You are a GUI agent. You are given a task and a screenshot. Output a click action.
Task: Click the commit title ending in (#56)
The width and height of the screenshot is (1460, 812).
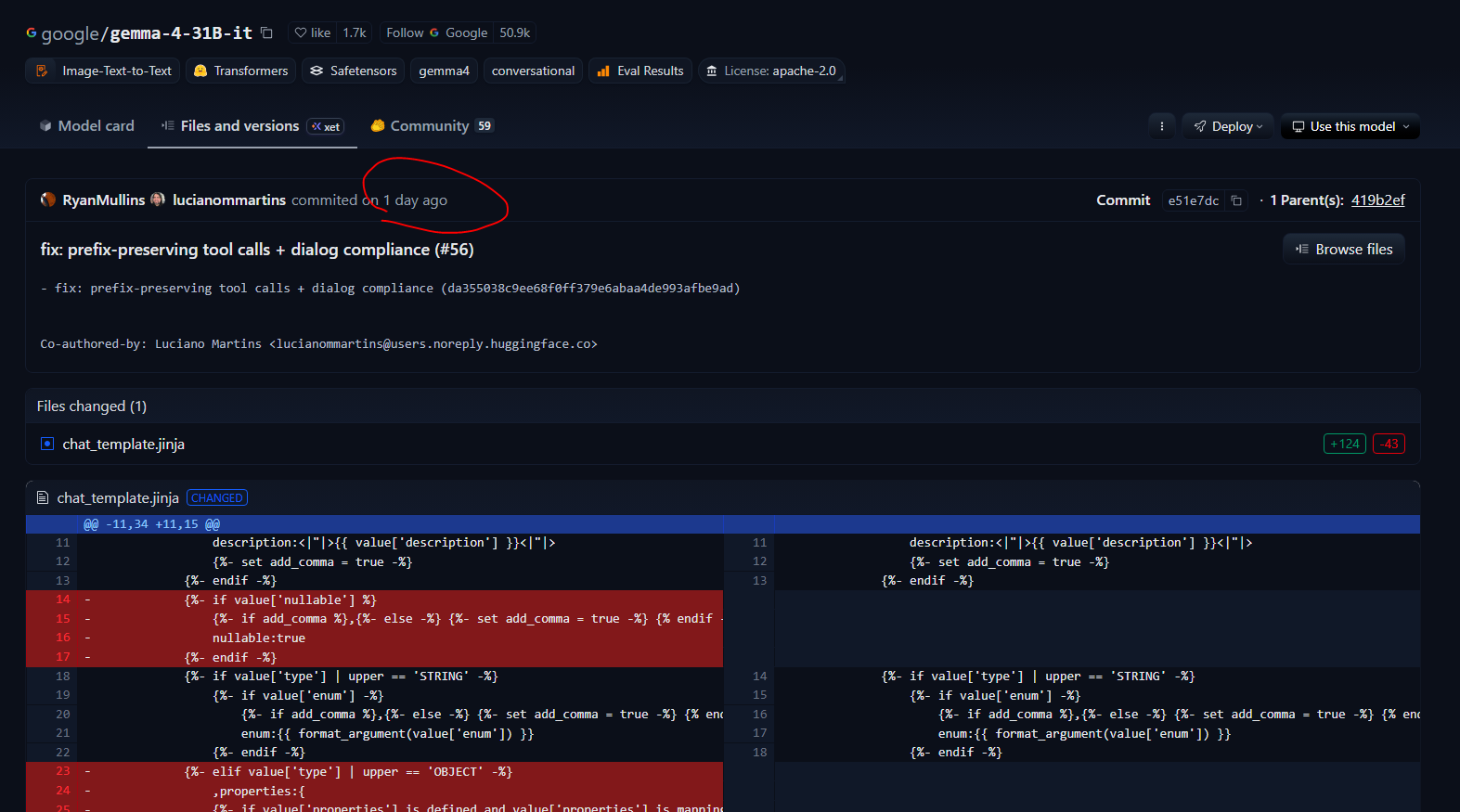(x=257, y=250)
